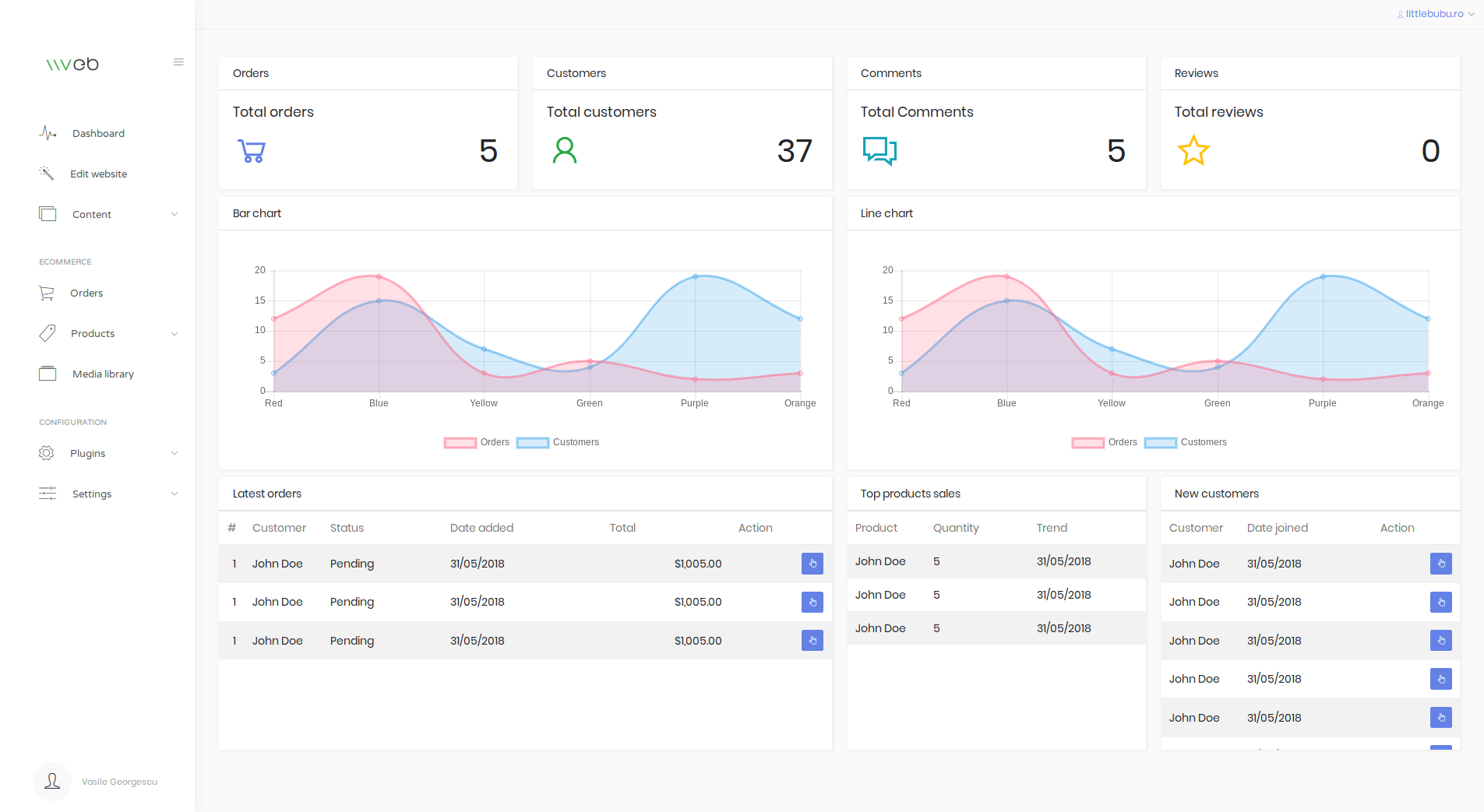This screenshot has height=812, width=1484.
Task: Open the Media library icon
Action: [x=48, y=374]
